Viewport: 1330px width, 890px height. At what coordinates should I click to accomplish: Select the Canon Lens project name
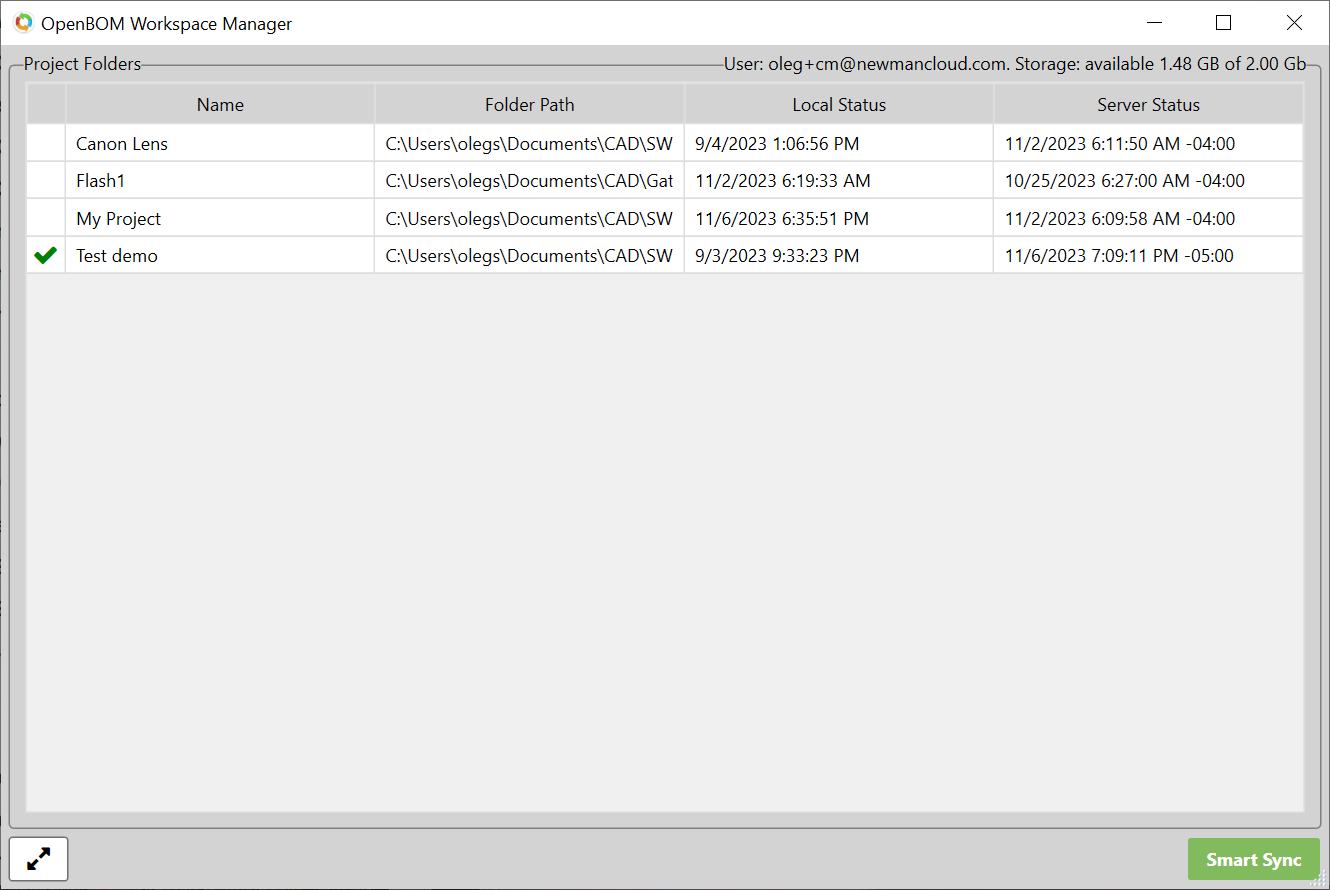[122, 144]
